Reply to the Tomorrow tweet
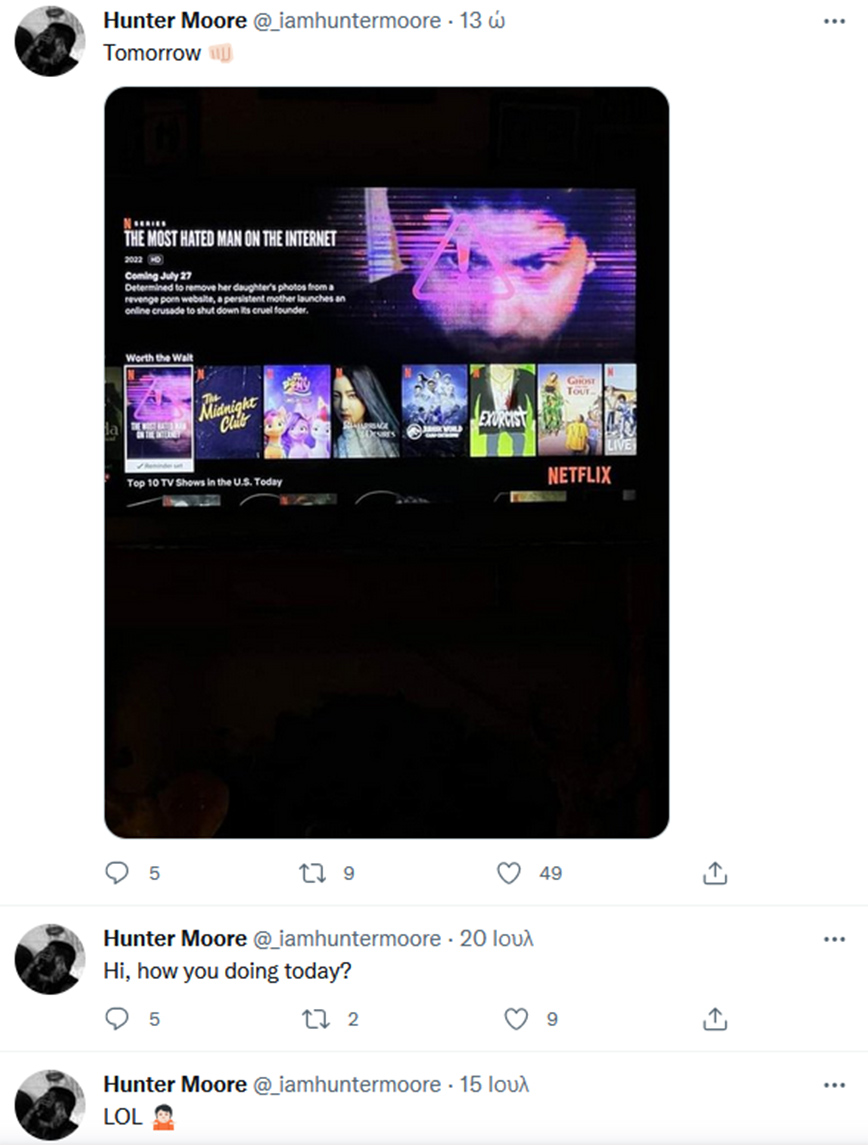 pos(117,873)
